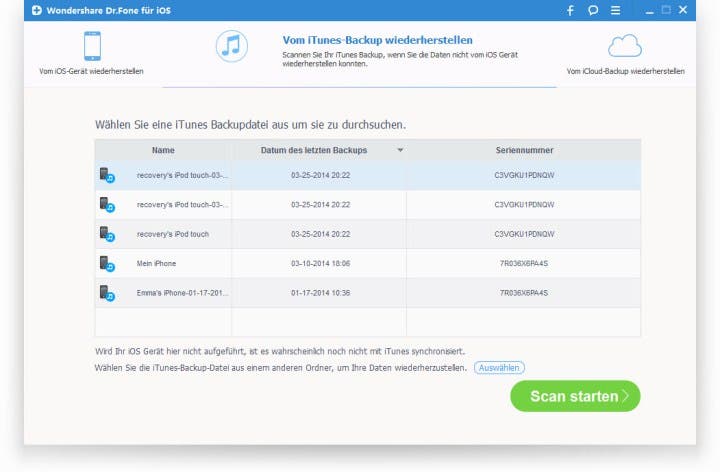Screen dimensions: 720x472
Task: Open the feedback chat bubble icon
Action: coord(593,10)
